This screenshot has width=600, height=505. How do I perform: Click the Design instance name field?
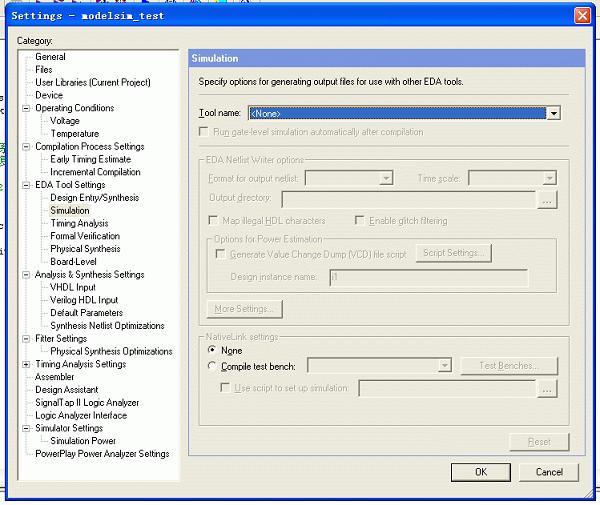coord(429,277)
